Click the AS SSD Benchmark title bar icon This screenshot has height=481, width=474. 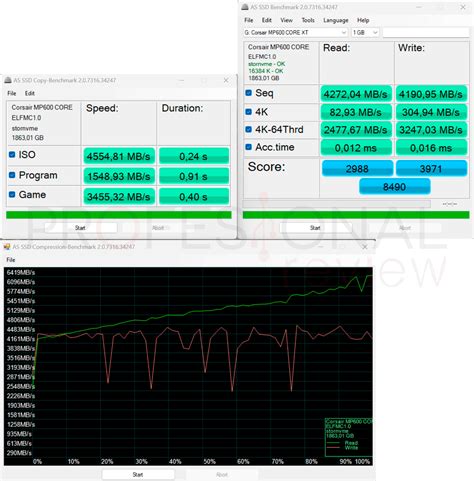point(245,7)
